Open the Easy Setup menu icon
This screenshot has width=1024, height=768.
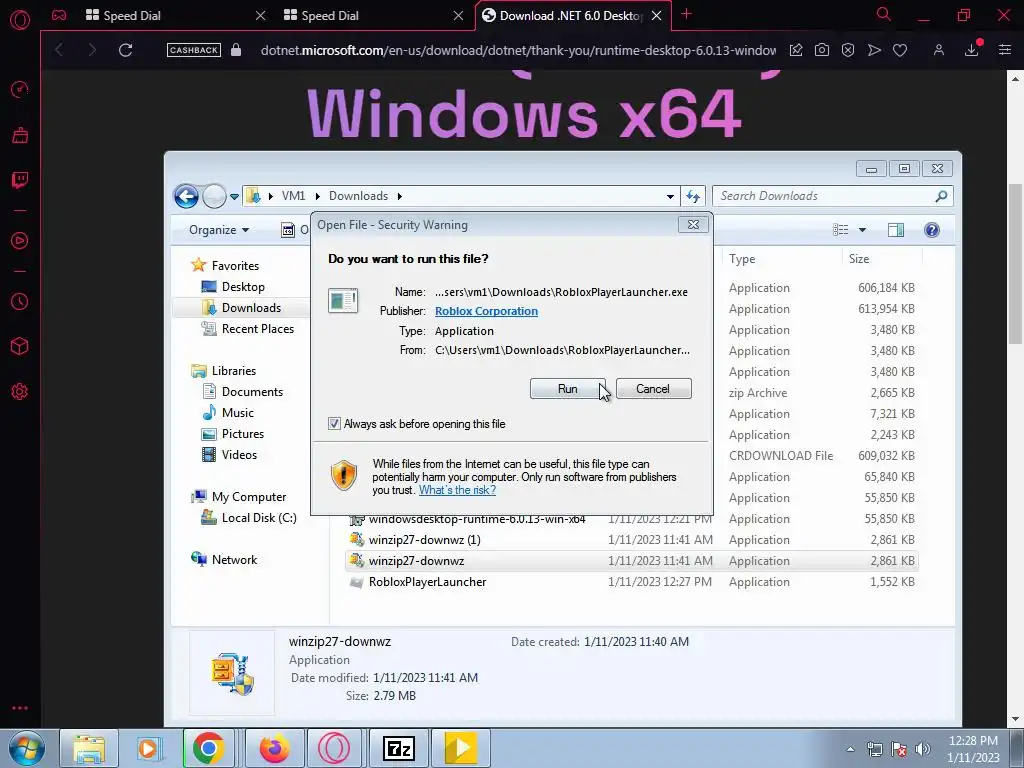1005,50
